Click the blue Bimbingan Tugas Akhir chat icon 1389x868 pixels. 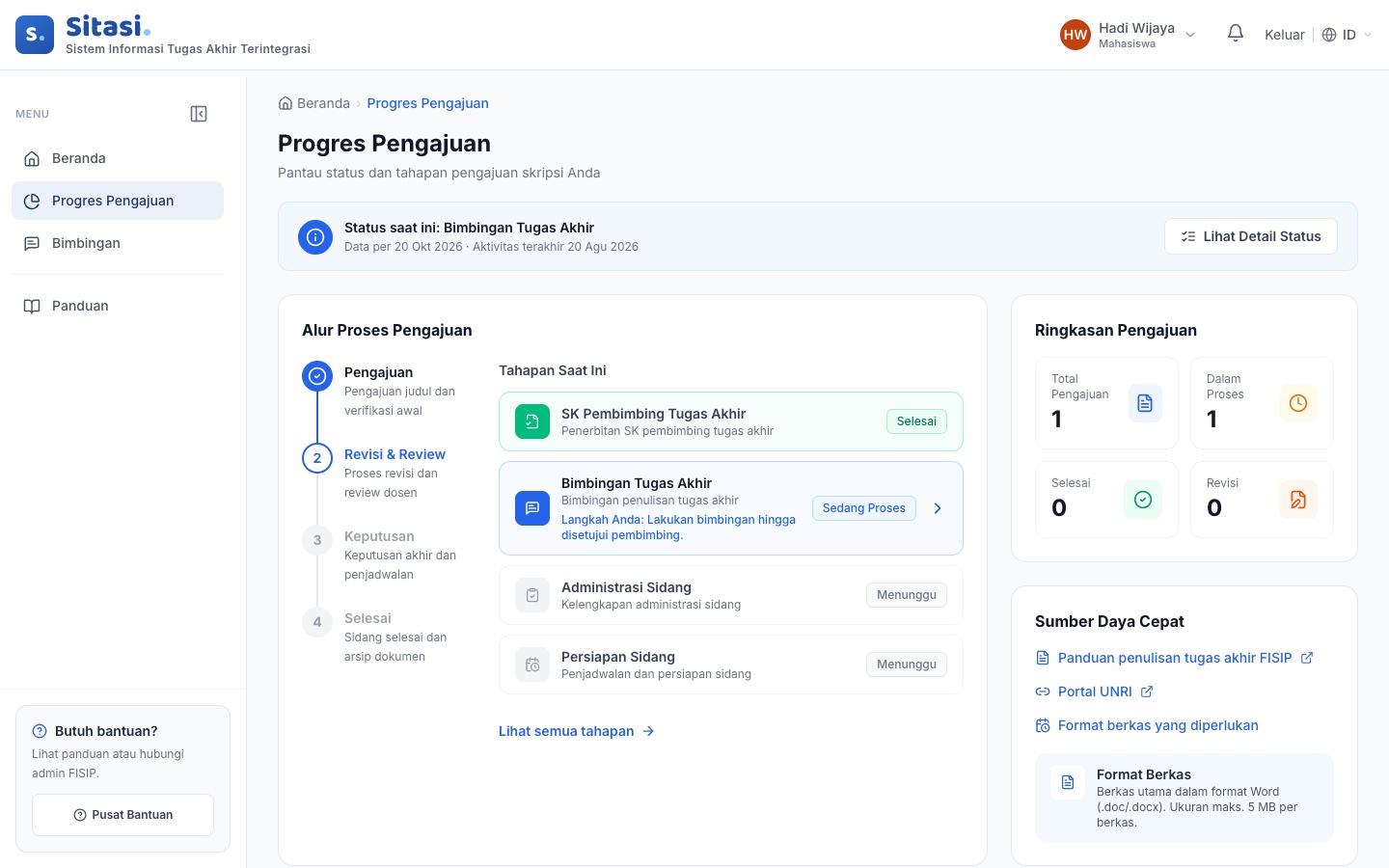(x=532, y=508)
